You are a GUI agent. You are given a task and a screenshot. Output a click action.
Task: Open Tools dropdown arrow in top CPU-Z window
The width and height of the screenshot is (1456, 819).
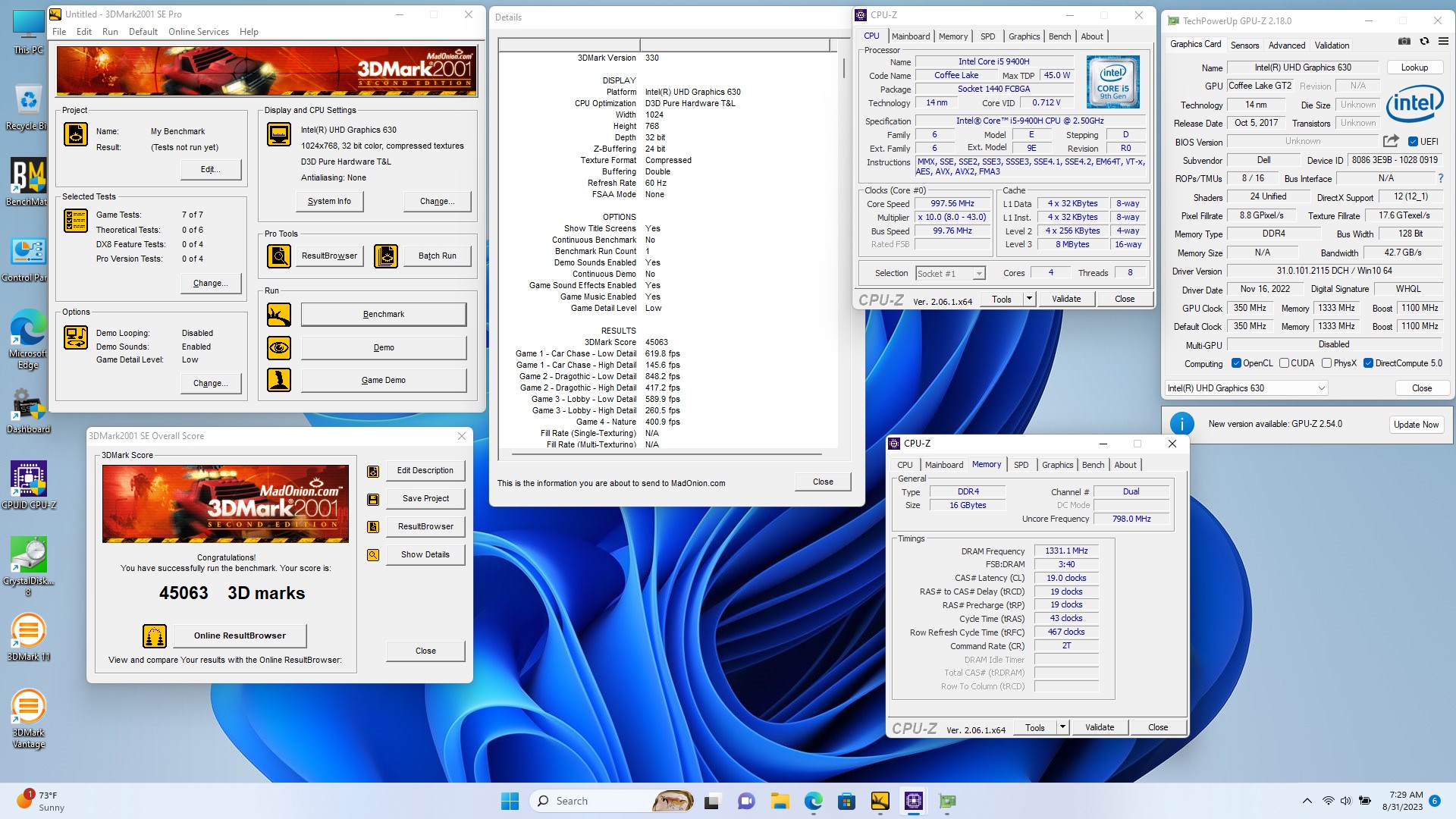tap(1029, 299)
